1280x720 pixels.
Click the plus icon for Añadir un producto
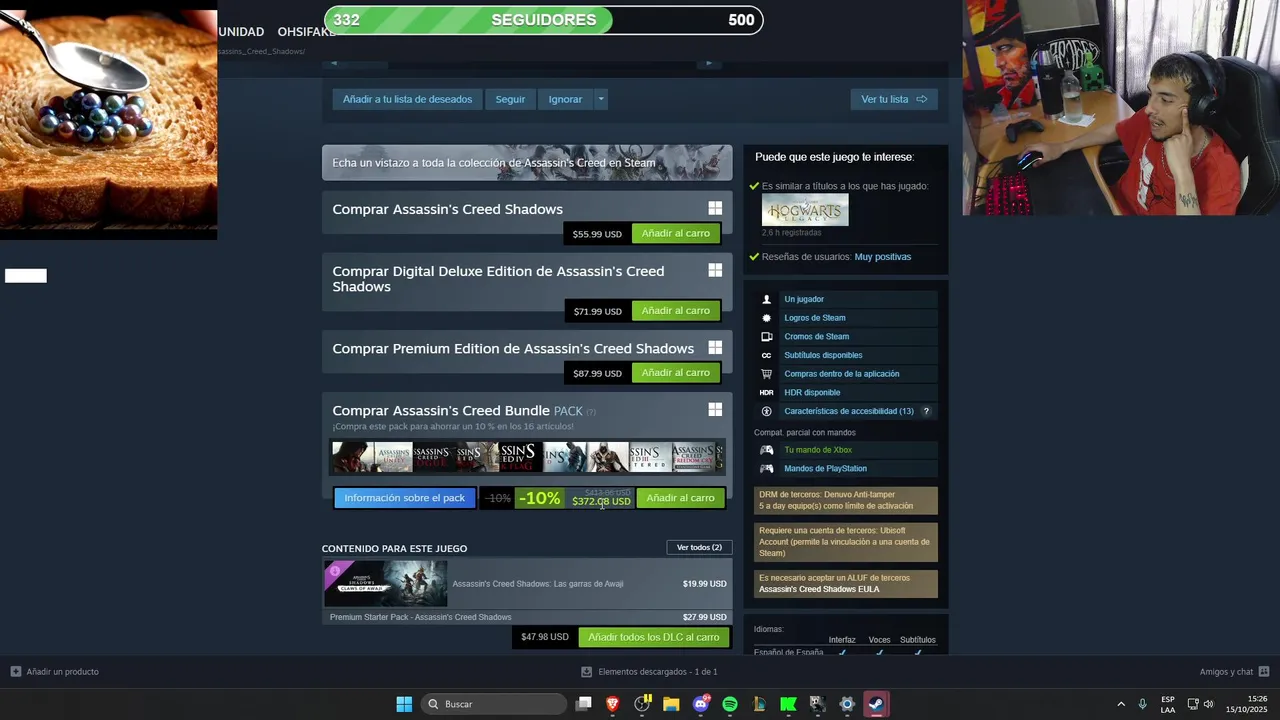pos(15,672)
